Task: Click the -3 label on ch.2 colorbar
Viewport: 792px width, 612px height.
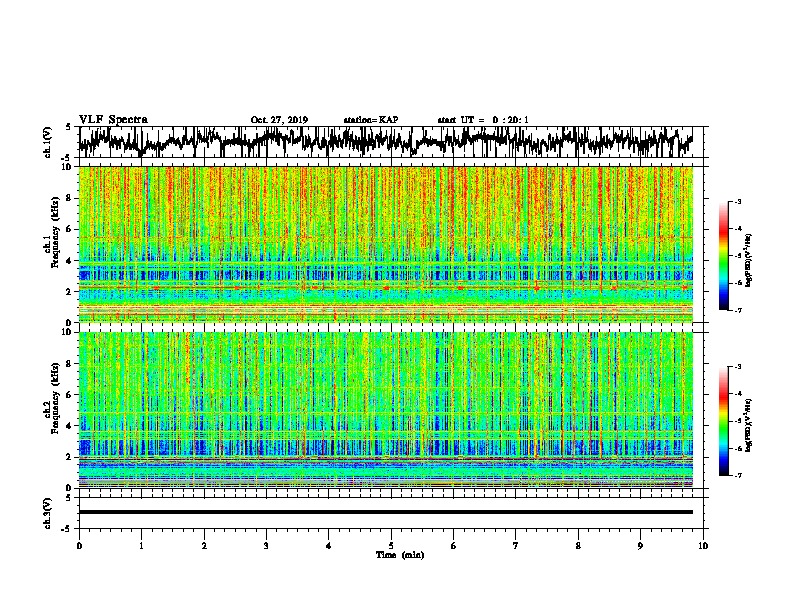Action: coord(737,366)
